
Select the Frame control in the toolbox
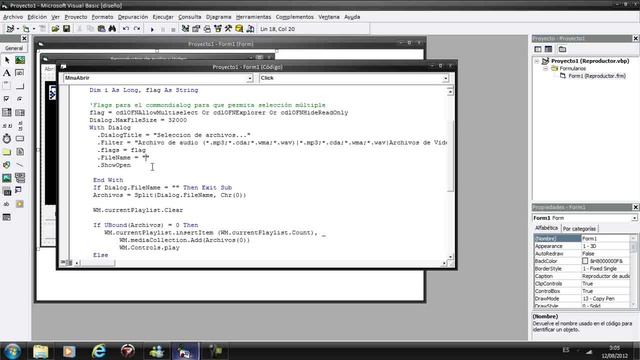click(x=7, y=86)
